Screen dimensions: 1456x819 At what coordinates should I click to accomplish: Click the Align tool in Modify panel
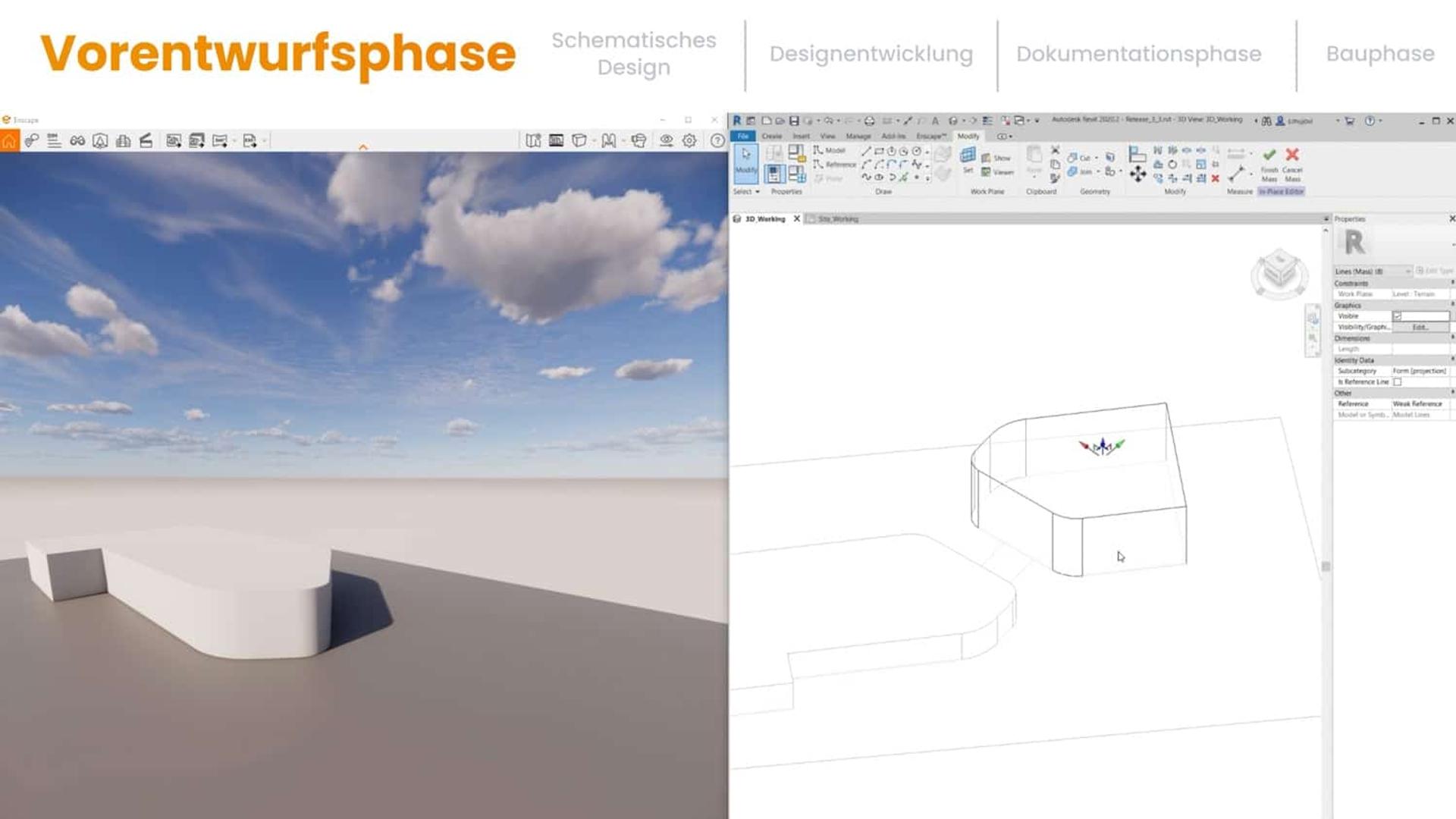tap(1137, 154)
